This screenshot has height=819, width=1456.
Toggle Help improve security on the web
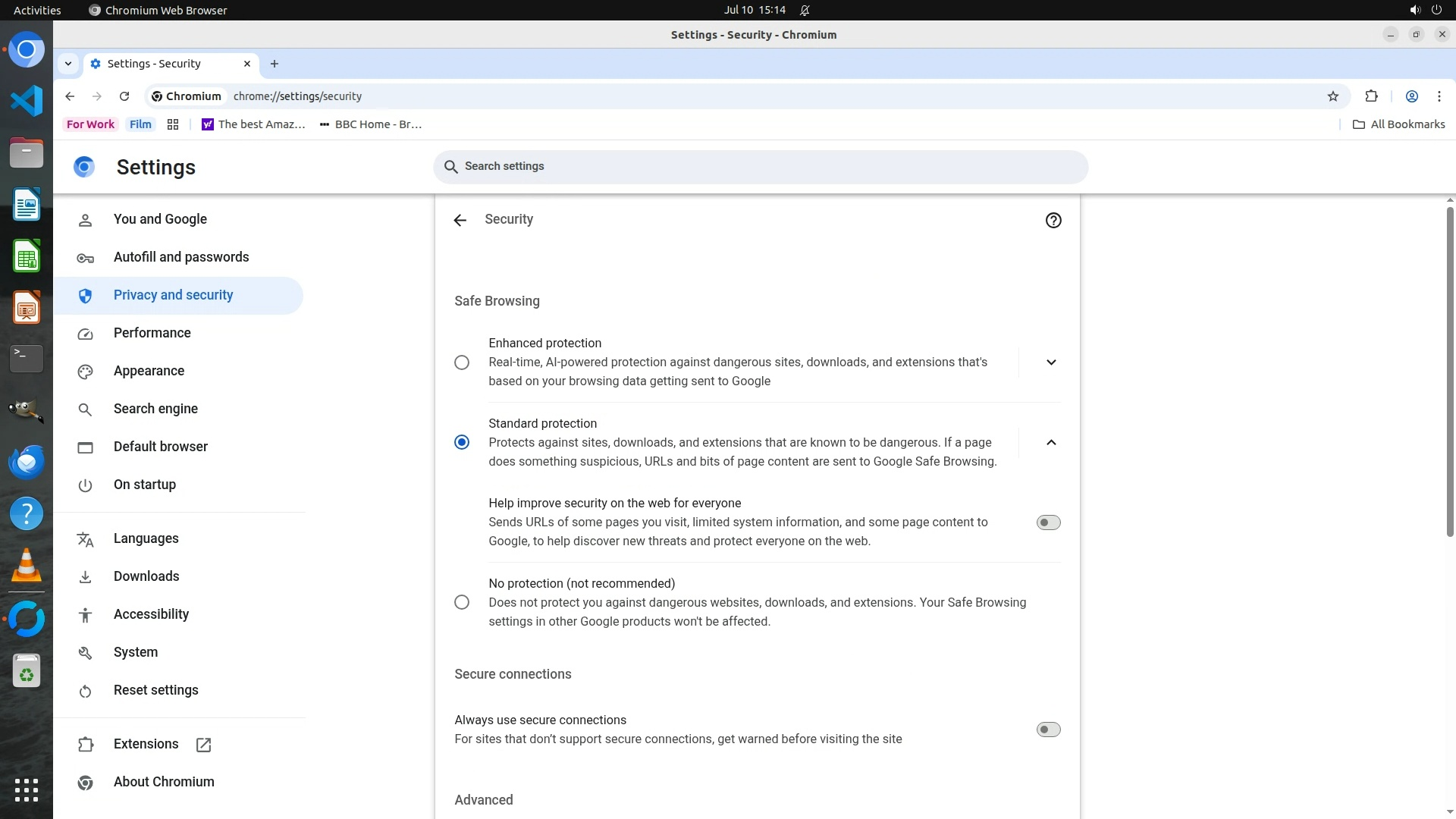[x=1048, y=522]
